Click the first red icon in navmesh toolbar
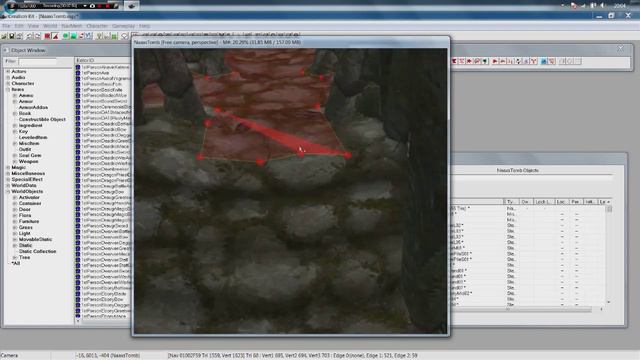 pos(454,61)
